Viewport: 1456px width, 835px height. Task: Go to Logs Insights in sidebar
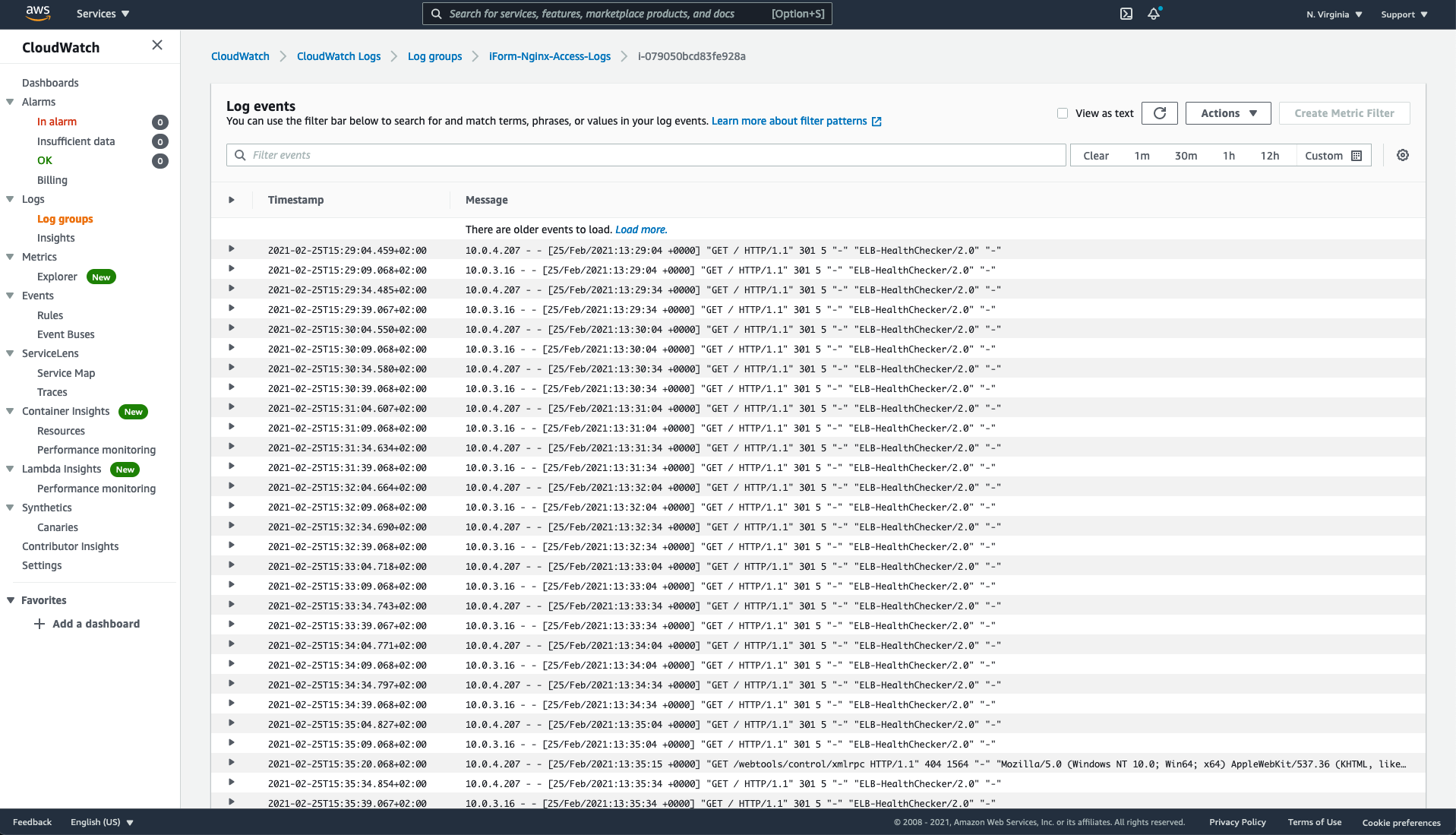[x=56, y=238]
